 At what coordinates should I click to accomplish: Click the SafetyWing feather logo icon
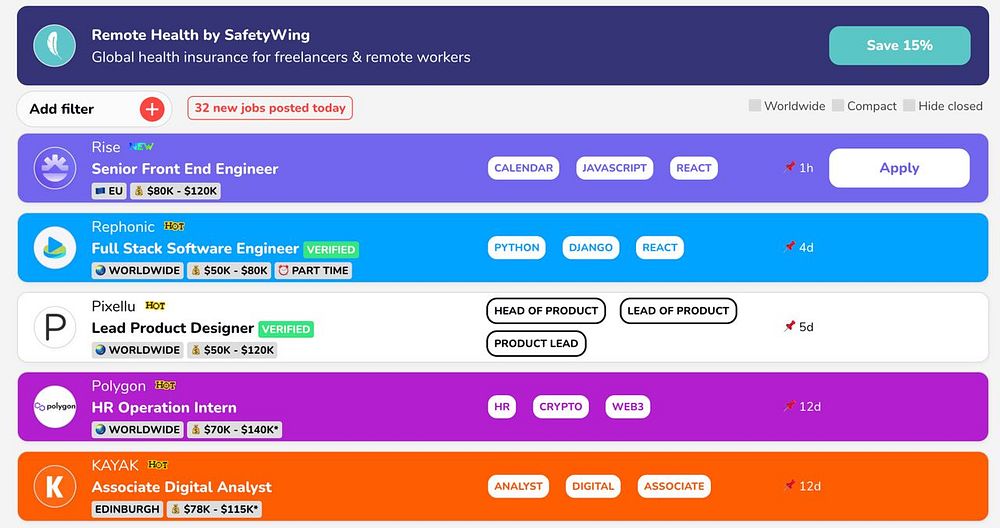coord(54,45)
